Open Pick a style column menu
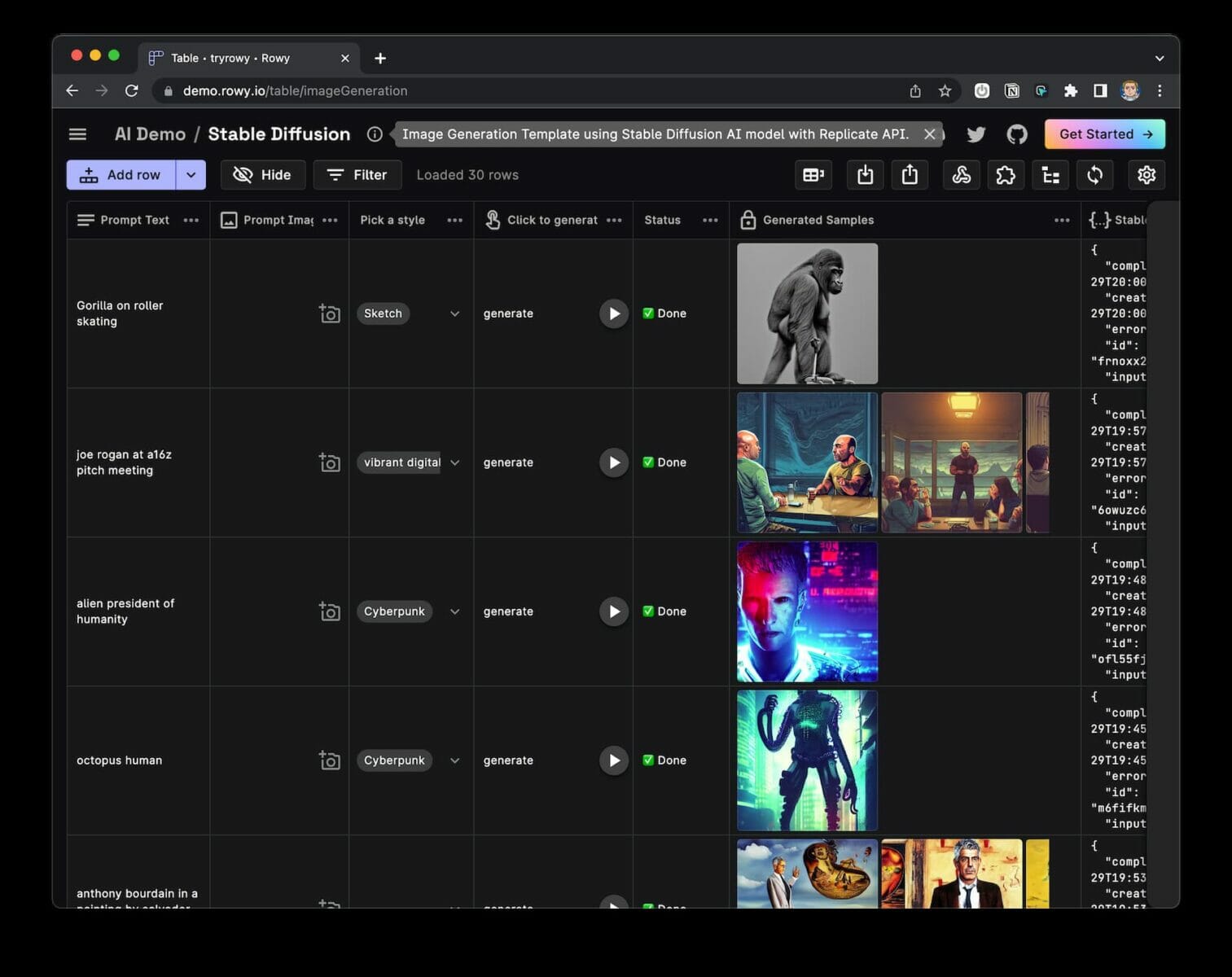This screenshot has width=1232, height=977. (x=455, y=221)
